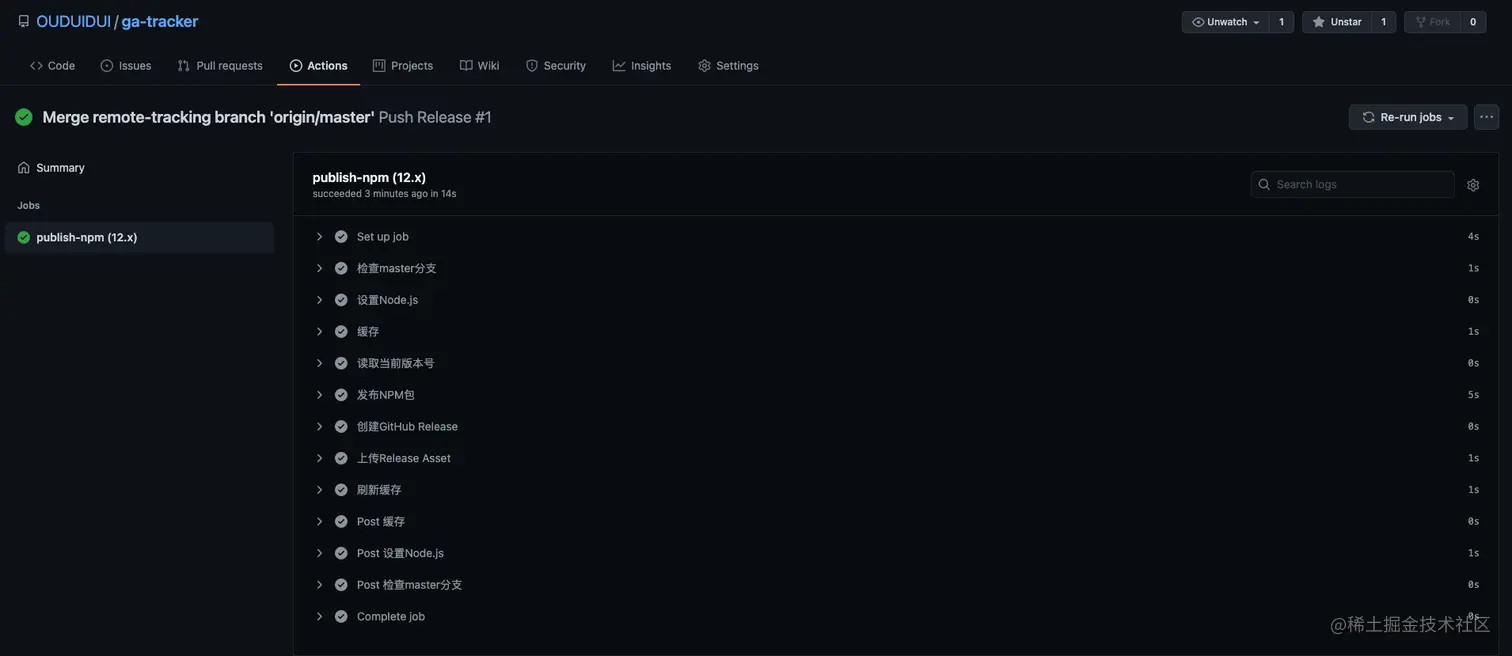
Task: Click the success check icon for Complete job
Action: point(341,617)
